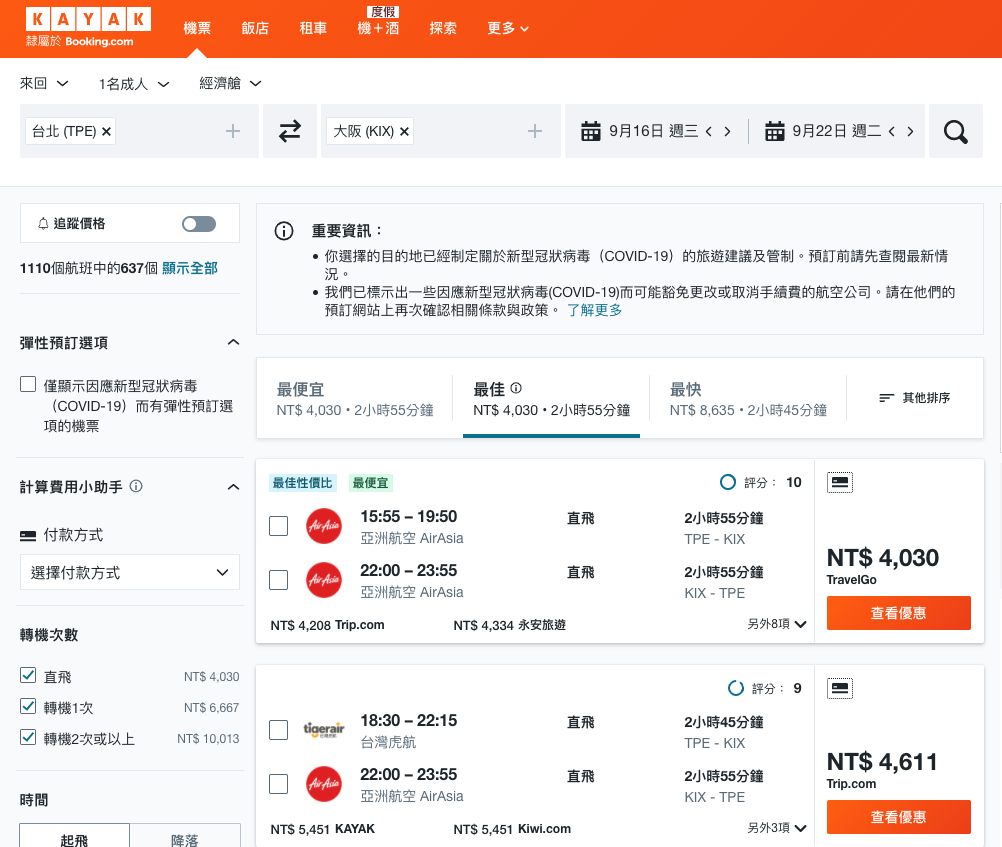
Task: Click the 查看優惠 button for TravelGo
Action: (897, 613)
